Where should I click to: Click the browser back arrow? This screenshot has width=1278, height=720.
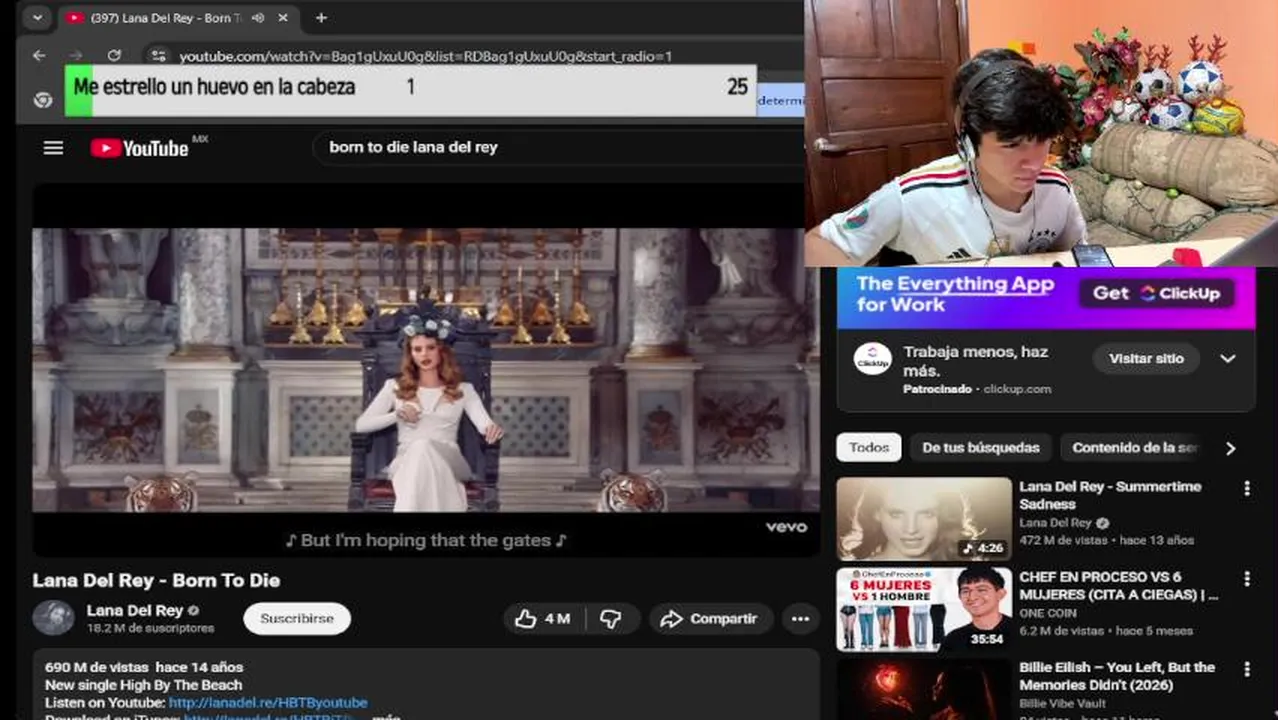(x=39, y=56)
